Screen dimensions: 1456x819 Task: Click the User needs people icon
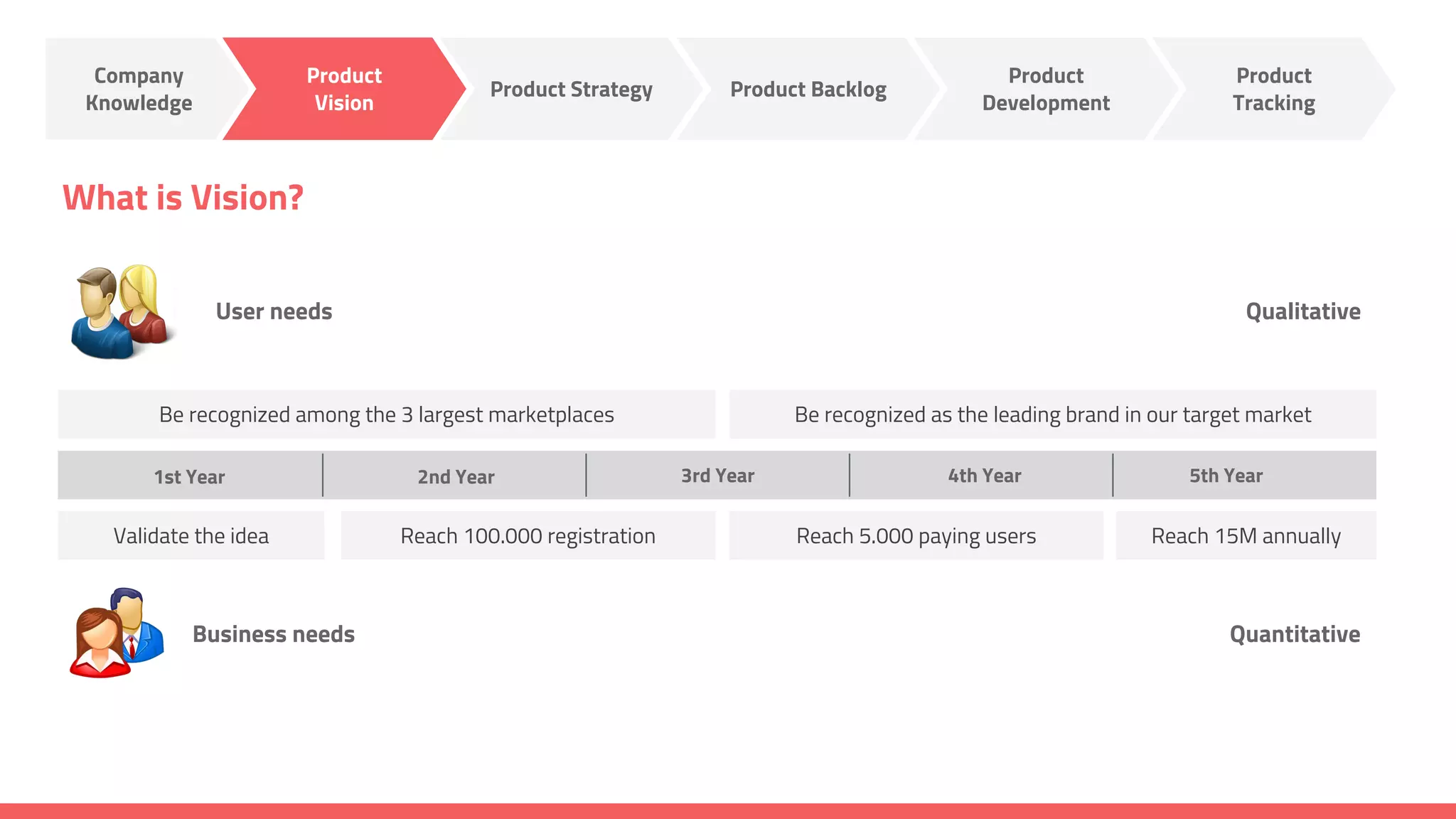pyautogui.click(x=119, y=311)
